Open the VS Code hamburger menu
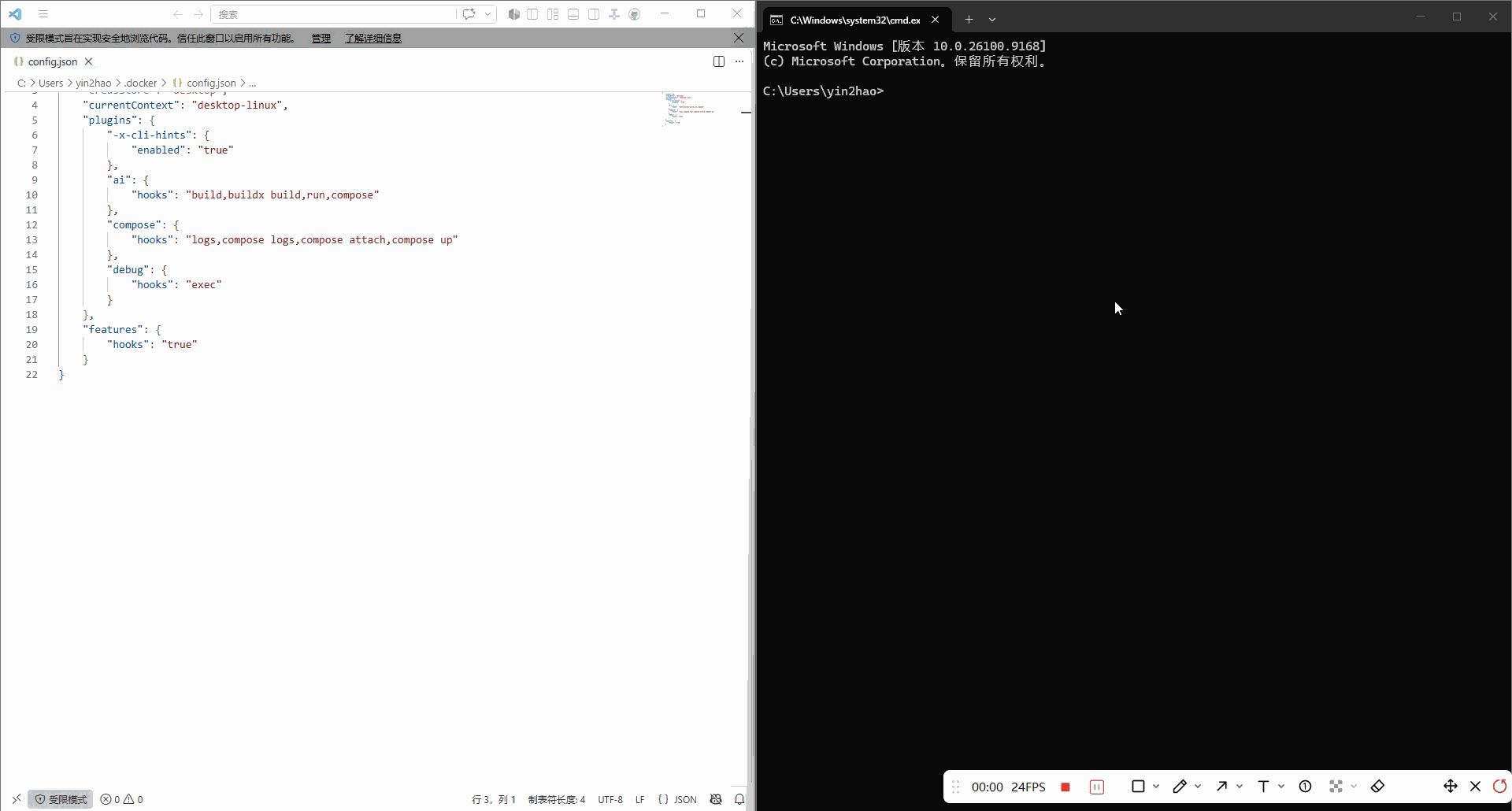Image resolution: width=1512 pixels, height=811 pixels. pyautogui.click(x=43, y=14)
